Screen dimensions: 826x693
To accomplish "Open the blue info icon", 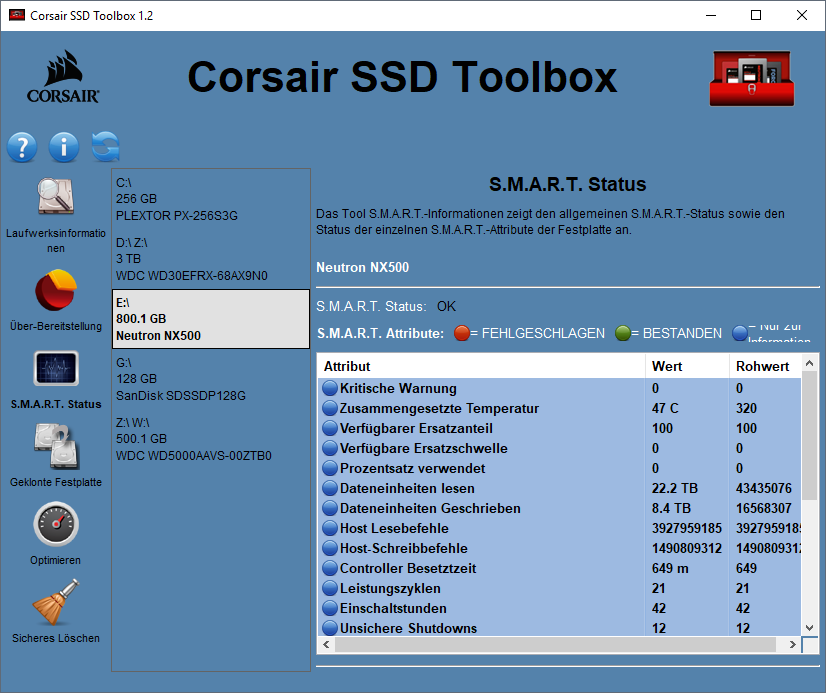I will coord(63,147).
